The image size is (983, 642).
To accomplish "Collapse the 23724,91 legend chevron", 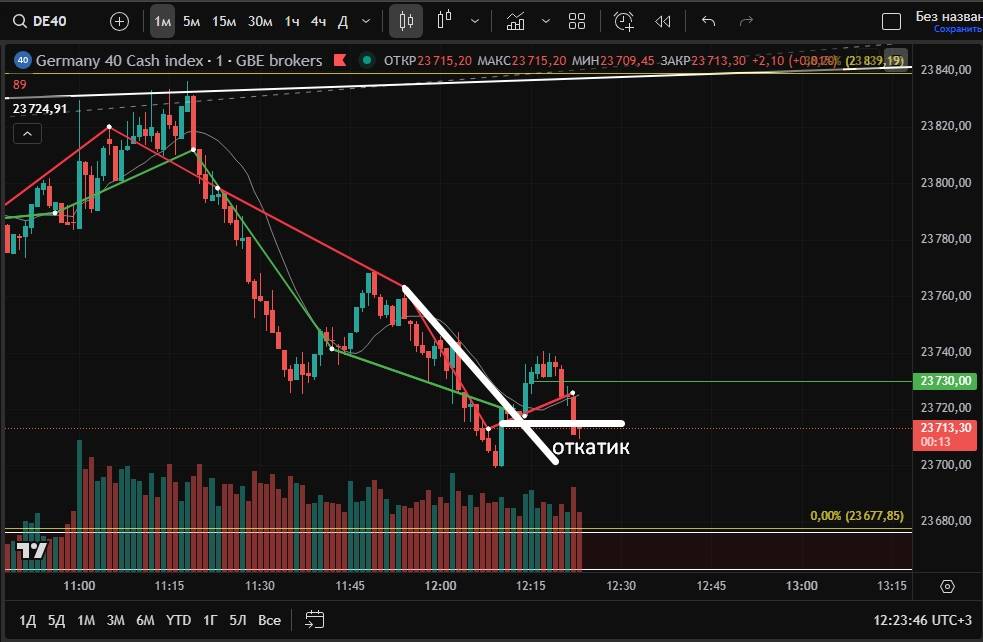I will tap(26, 134).
